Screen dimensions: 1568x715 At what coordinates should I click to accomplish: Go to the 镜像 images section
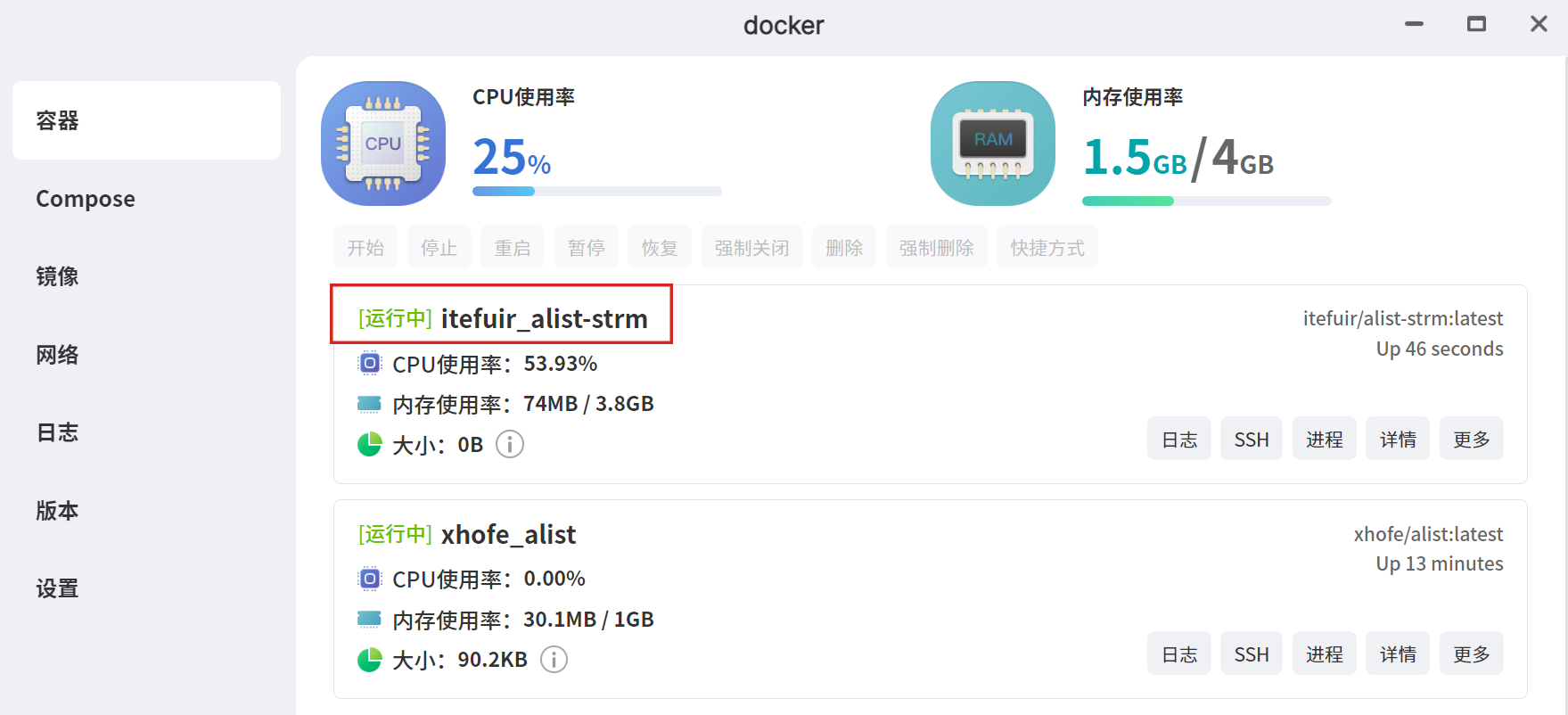click(x=57, y=276)
